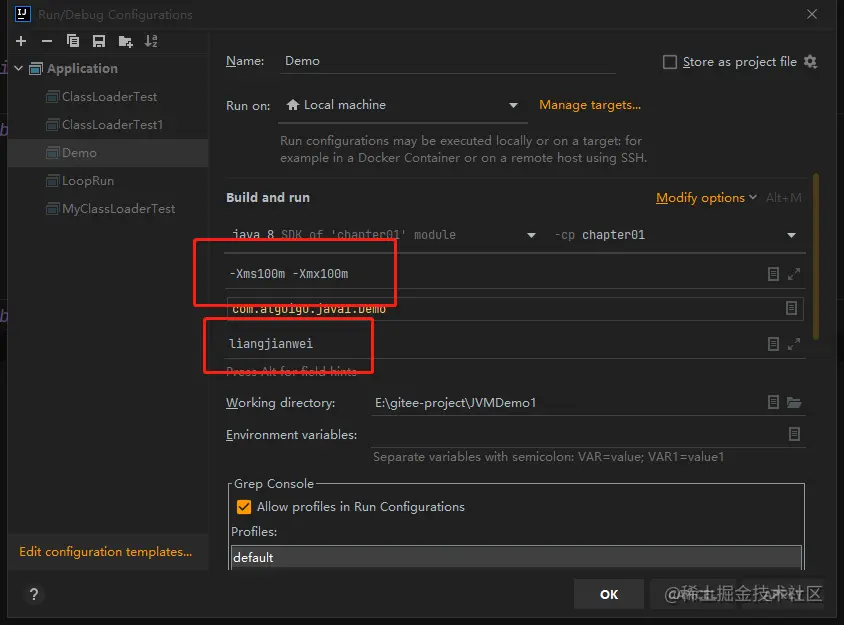Remove selected configuration with minus icon

pos(47,41)
